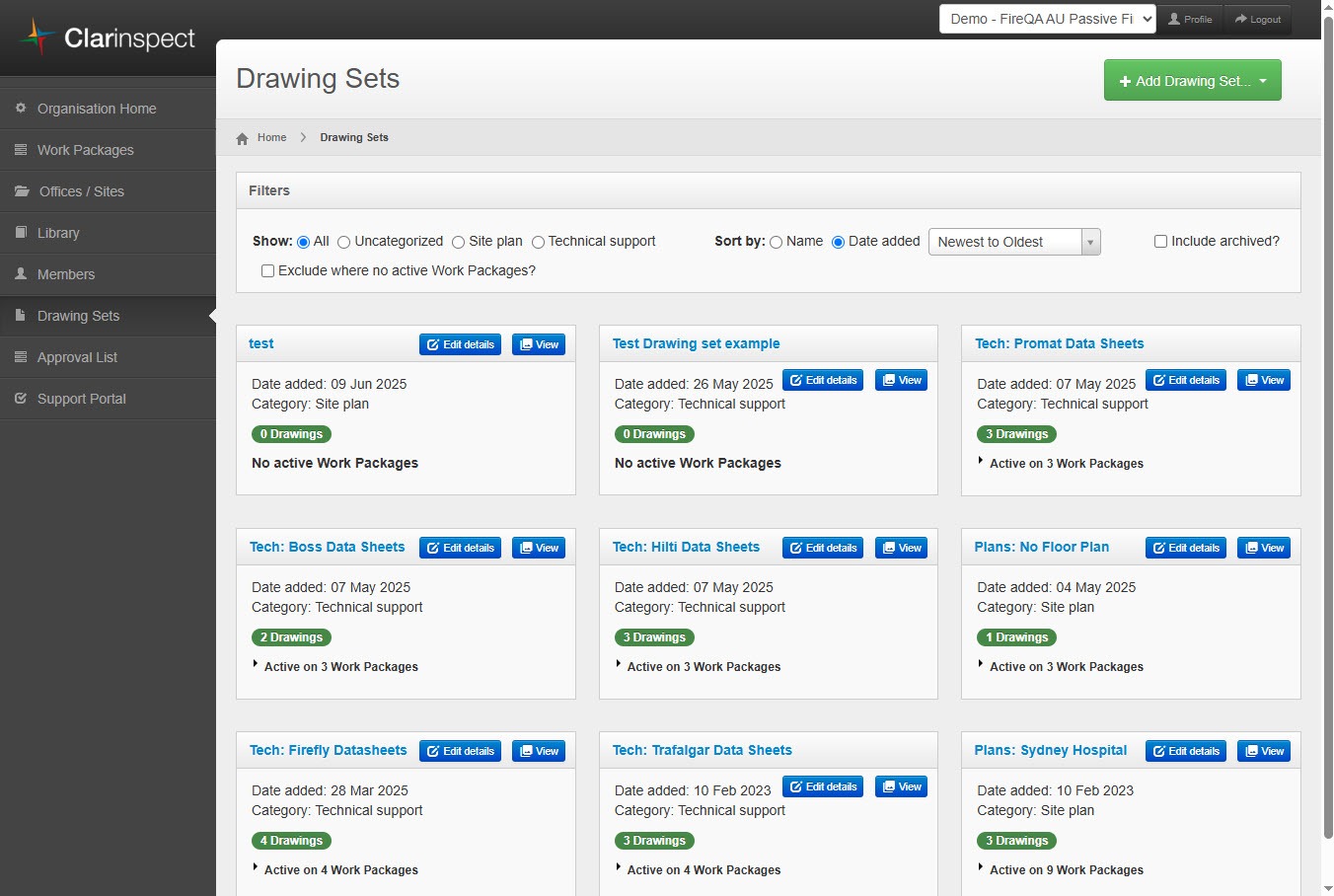
Task: Open the organisation selector dropdown
Action: tap(1047, 19)
